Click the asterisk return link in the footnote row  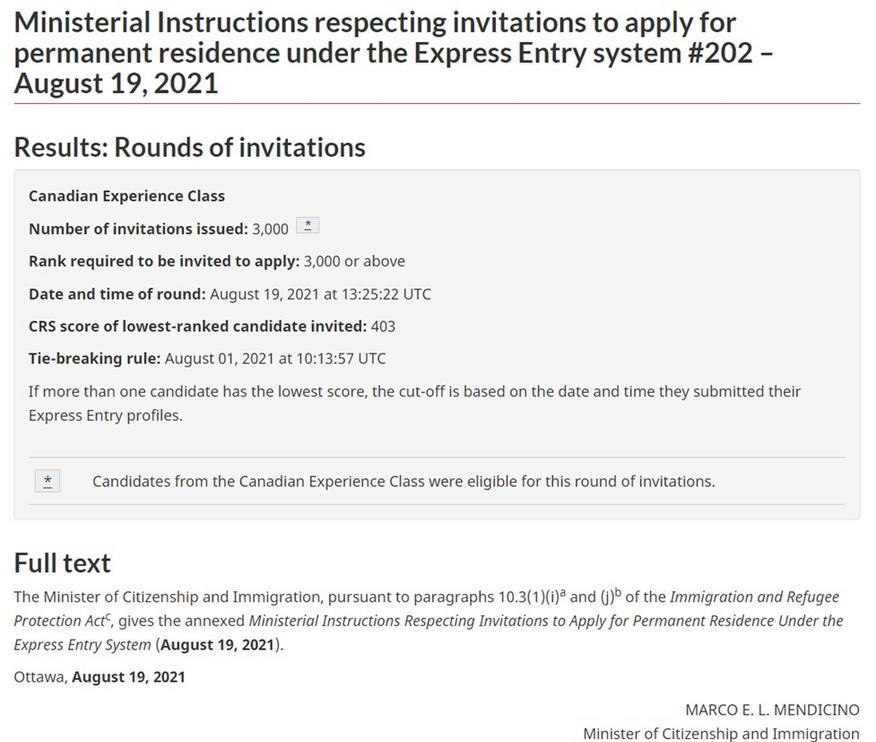[47, 481]
